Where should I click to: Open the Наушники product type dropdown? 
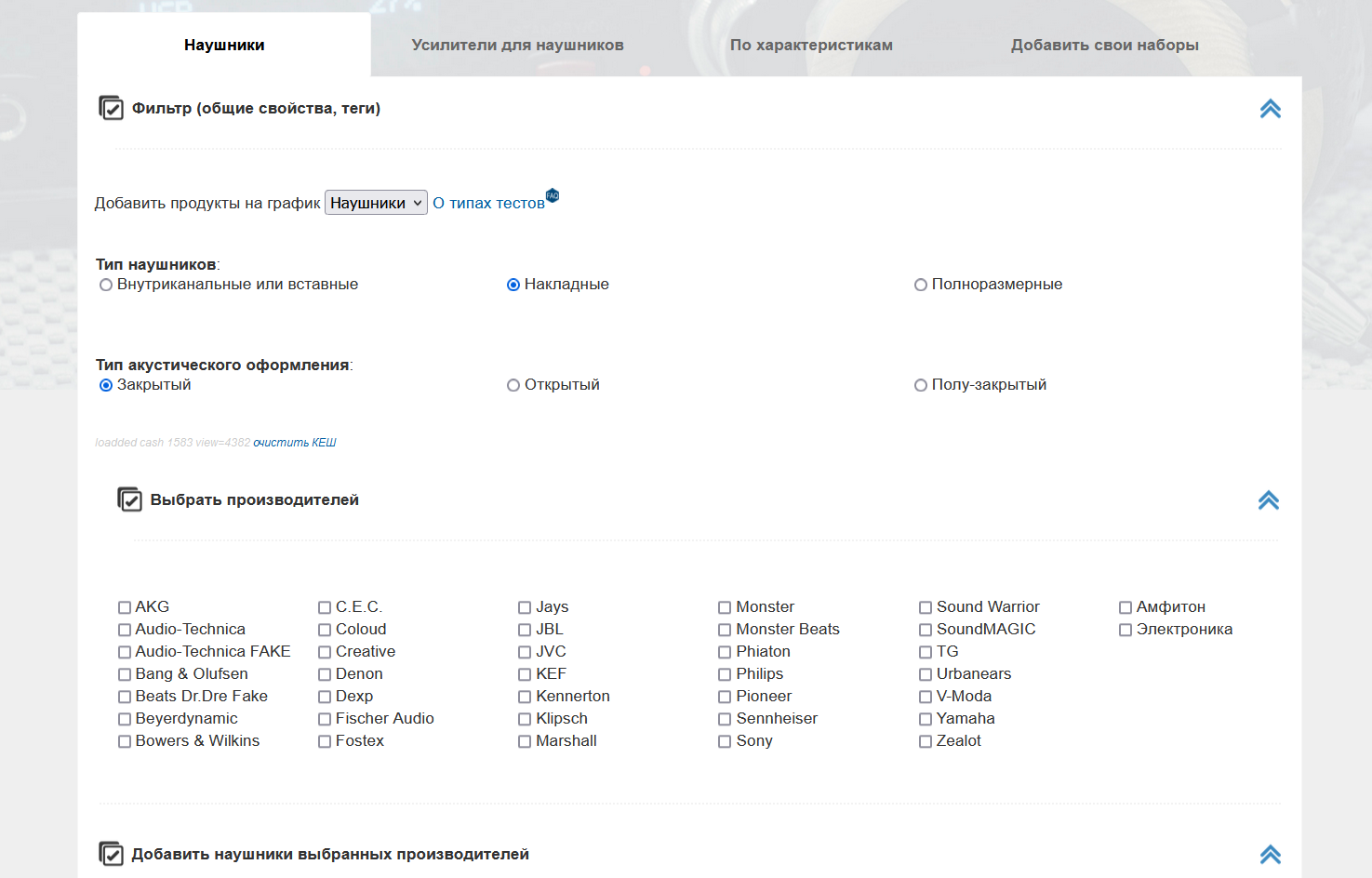click(x=376, y=203)
